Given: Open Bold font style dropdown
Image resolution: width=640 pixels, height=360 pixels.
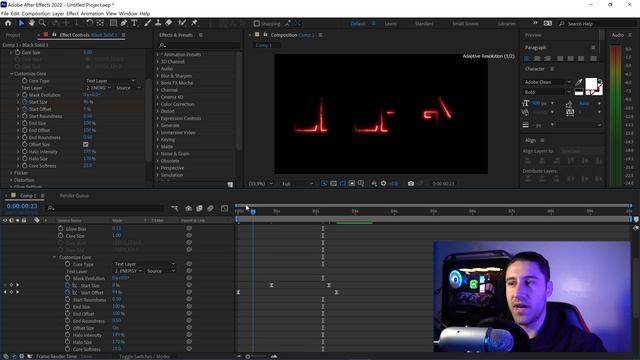Looking at the screenshot, I should pos(547,92).
